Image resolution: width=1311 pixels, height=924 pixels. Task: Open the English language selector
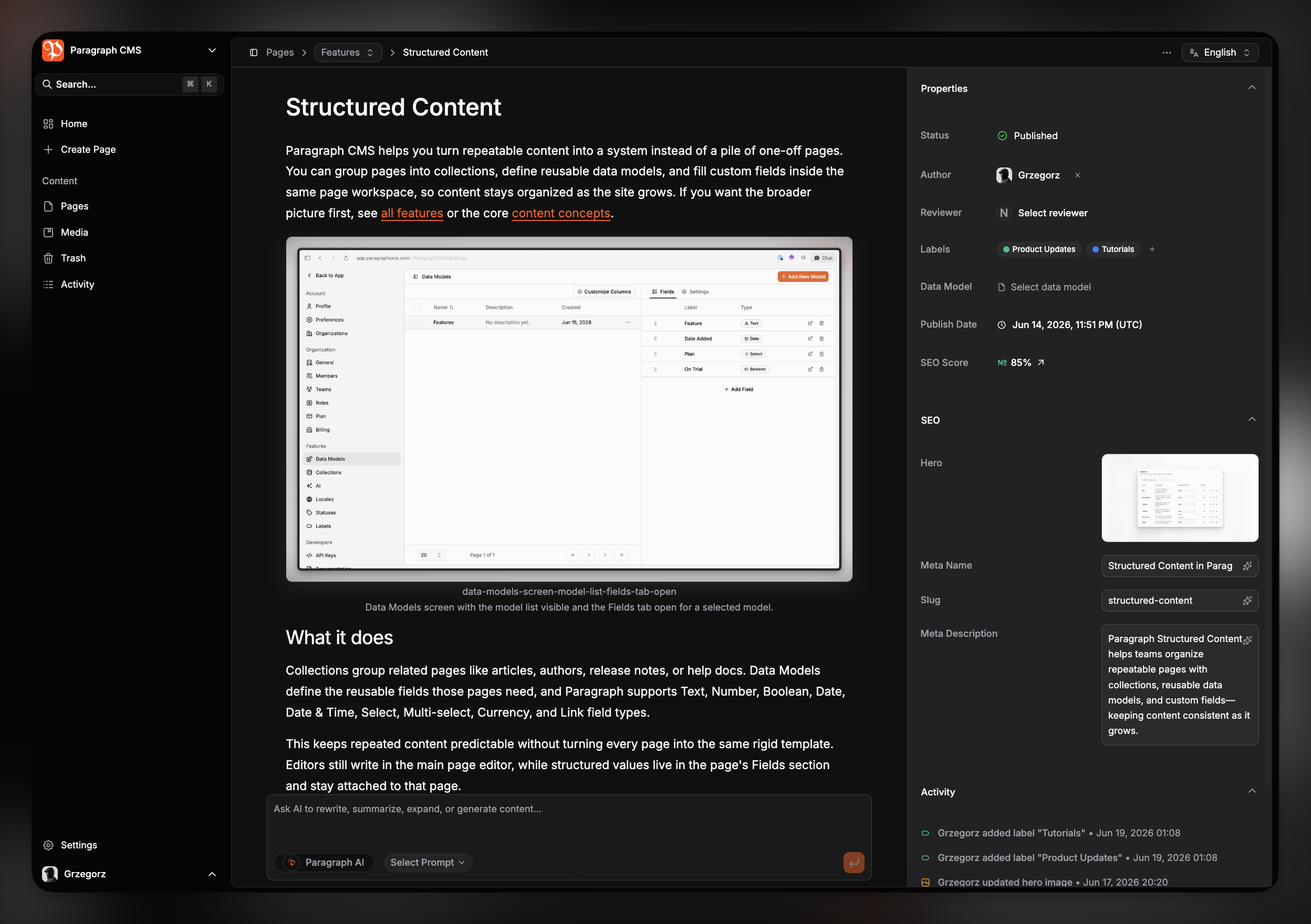(1220, 52)
